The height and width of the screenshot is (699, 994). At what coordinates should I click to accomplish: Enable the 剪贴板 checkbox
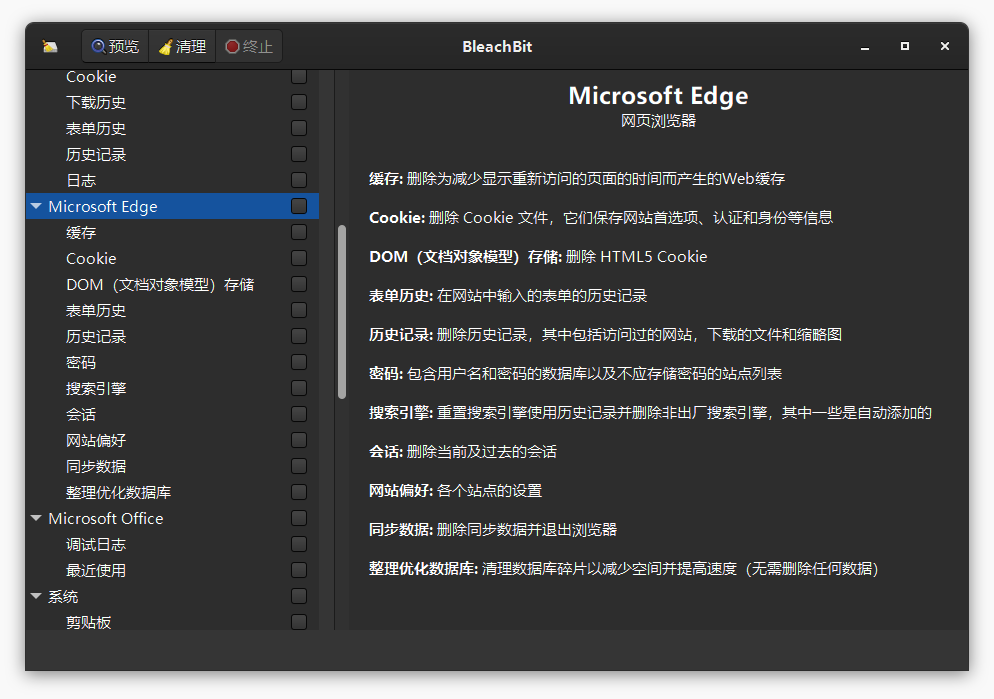[x=299, y=622]
